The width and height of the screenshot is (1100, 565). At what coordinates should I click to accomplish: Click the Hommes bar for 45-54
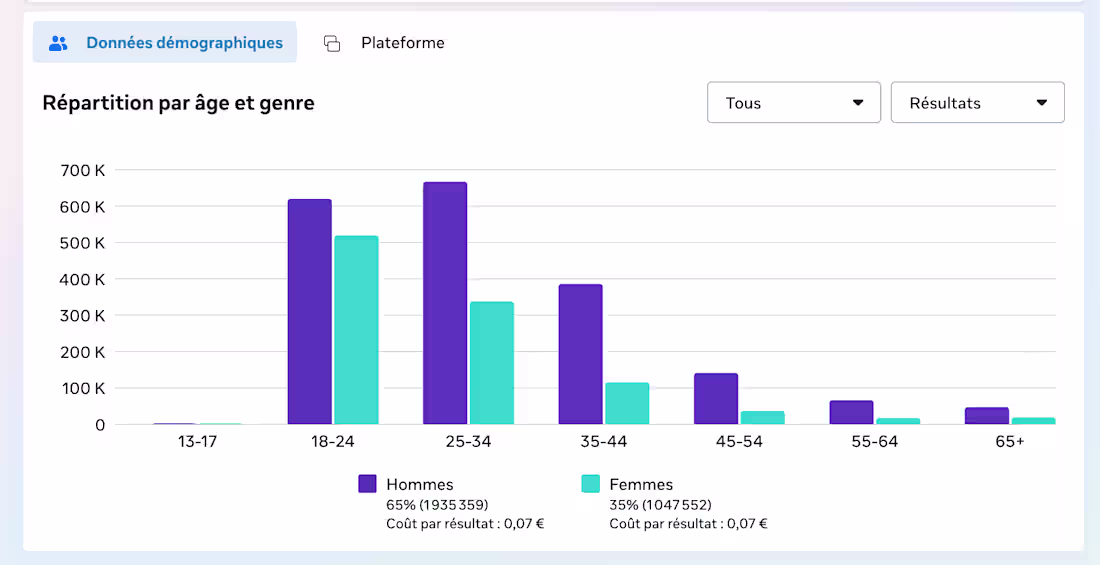point(716,399)
